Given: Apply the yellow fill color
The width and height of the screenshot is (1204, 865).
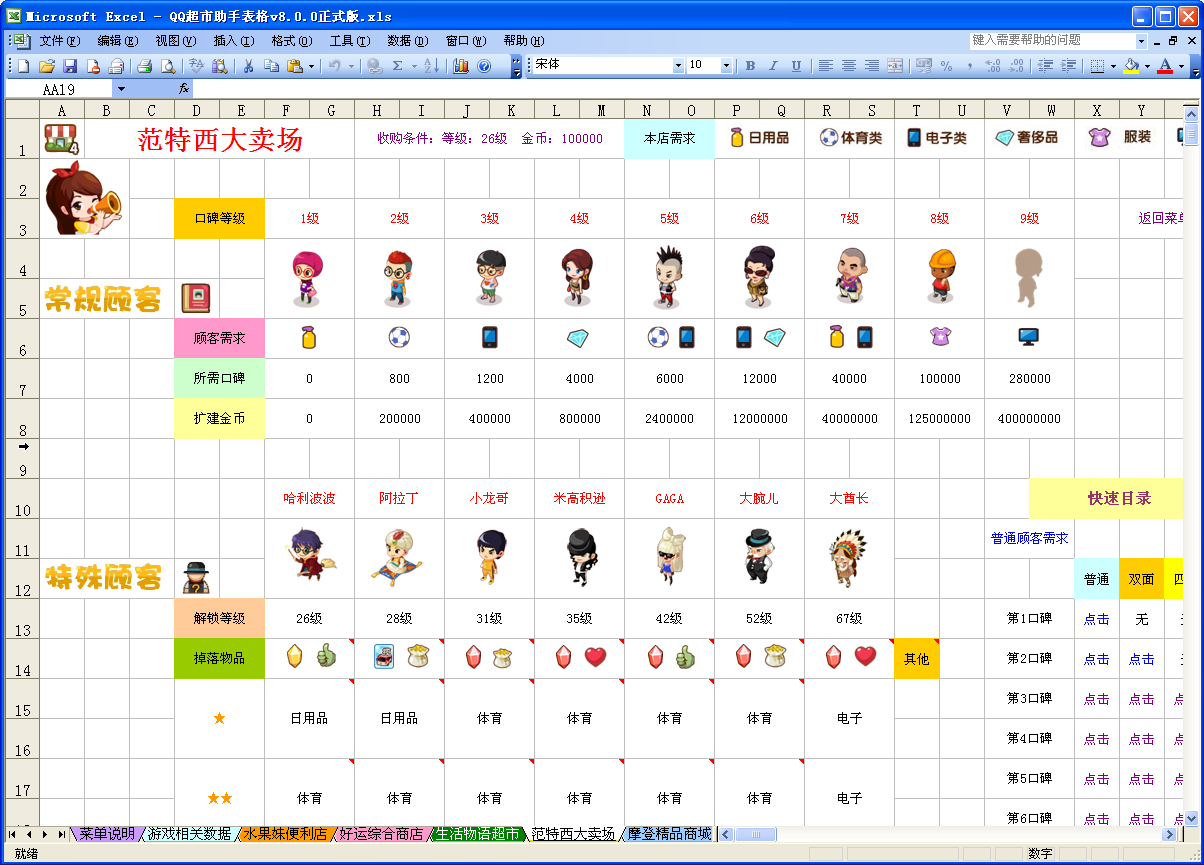Looking at the screenshot, I should (x=1132, y=66).
